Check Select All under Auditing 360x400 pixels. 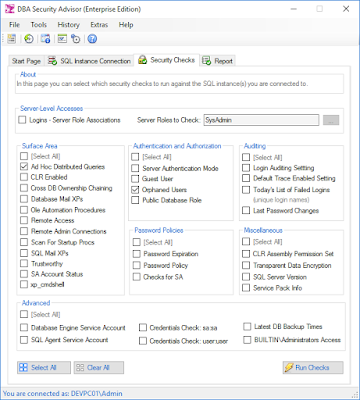(246, 157)
